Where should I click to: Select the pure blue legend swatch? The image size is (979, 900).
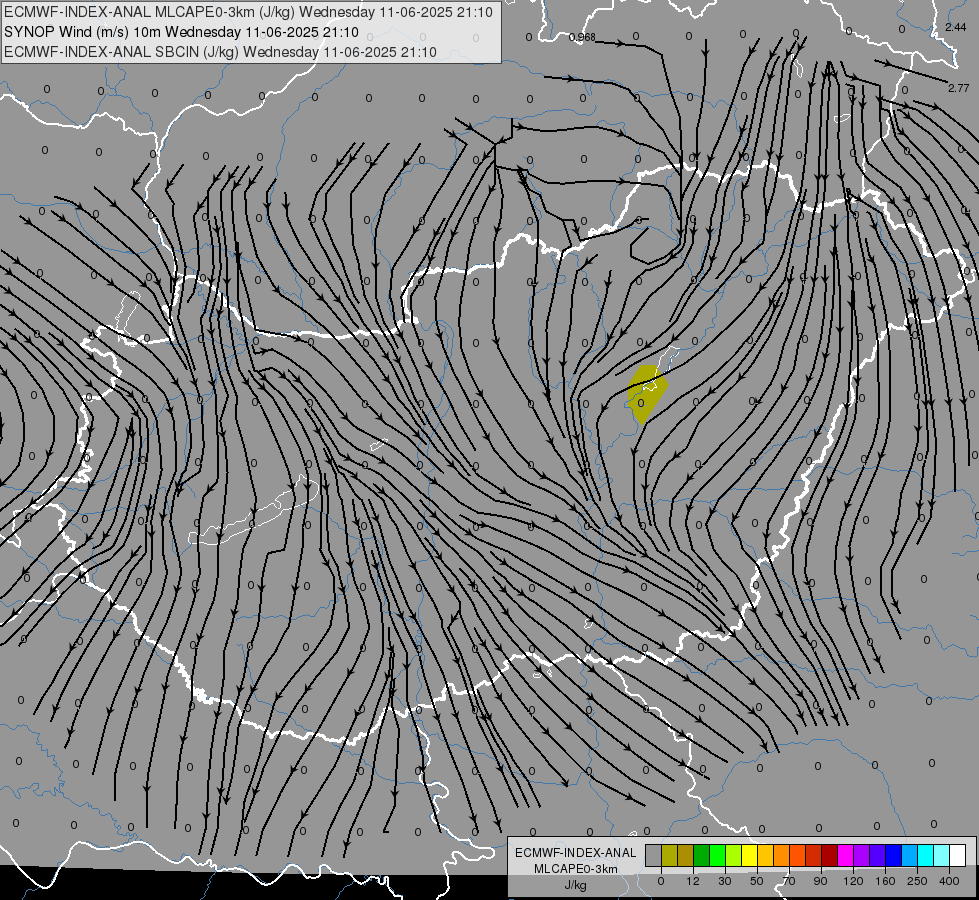coord(894,855)
